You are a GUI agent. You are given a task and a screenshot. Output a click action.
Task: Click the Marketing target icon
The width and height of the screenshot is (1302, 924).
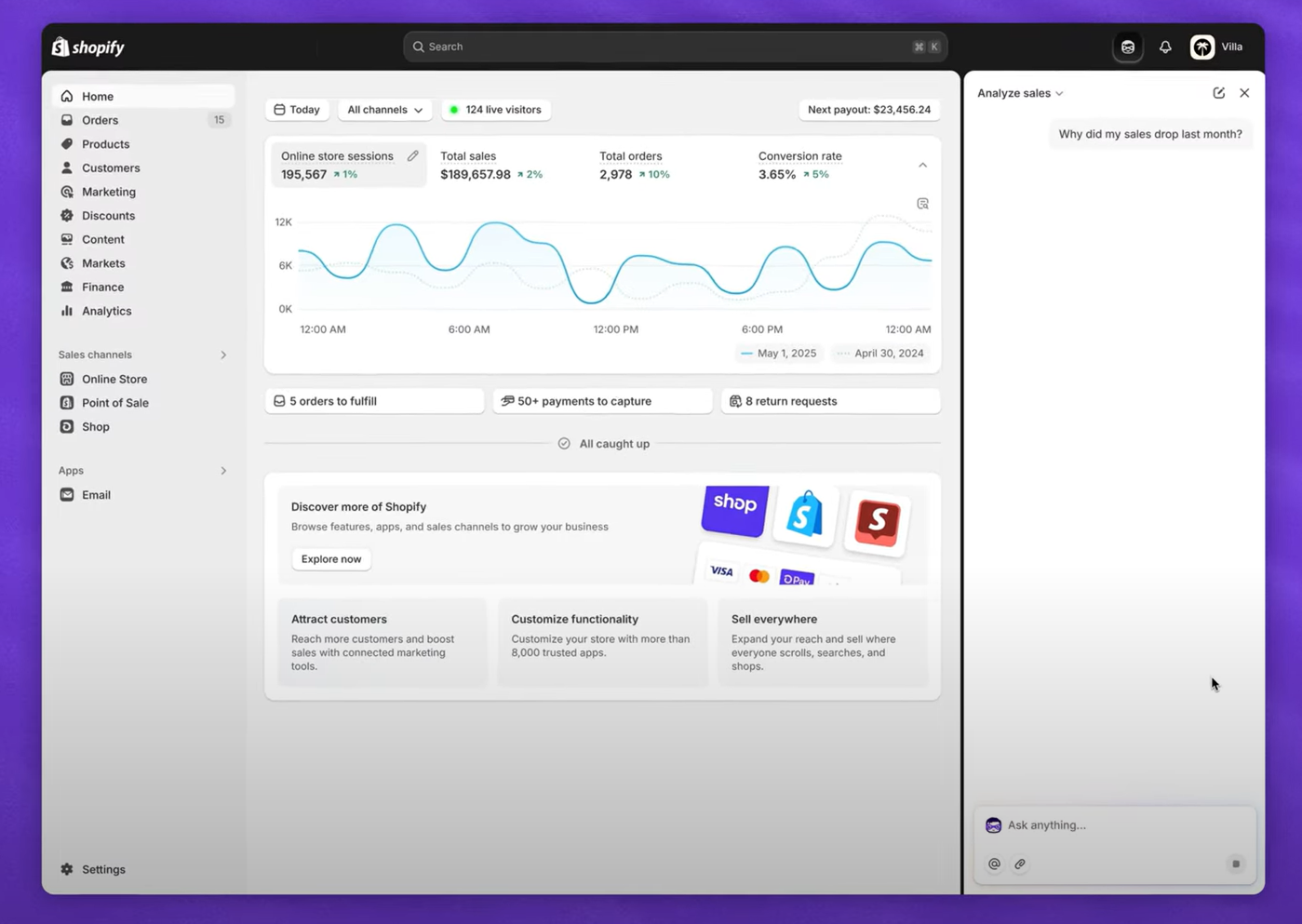(x=67, y=192)
